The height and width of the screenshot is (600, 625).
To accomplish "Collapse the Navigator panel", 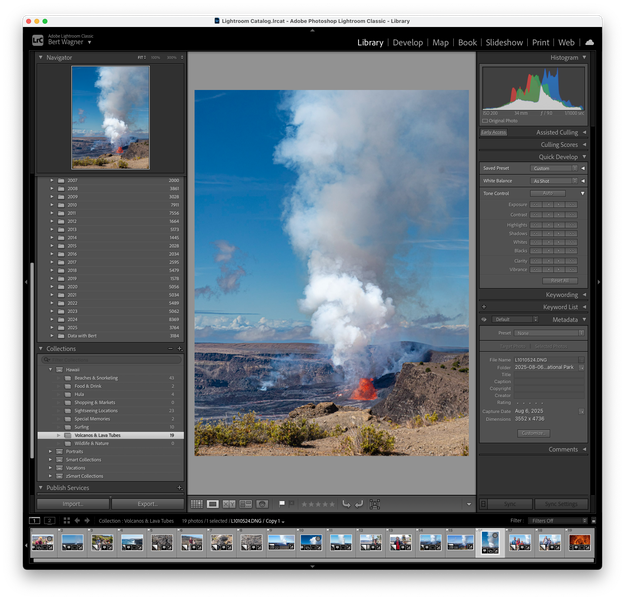I will (x=41, y=57).
